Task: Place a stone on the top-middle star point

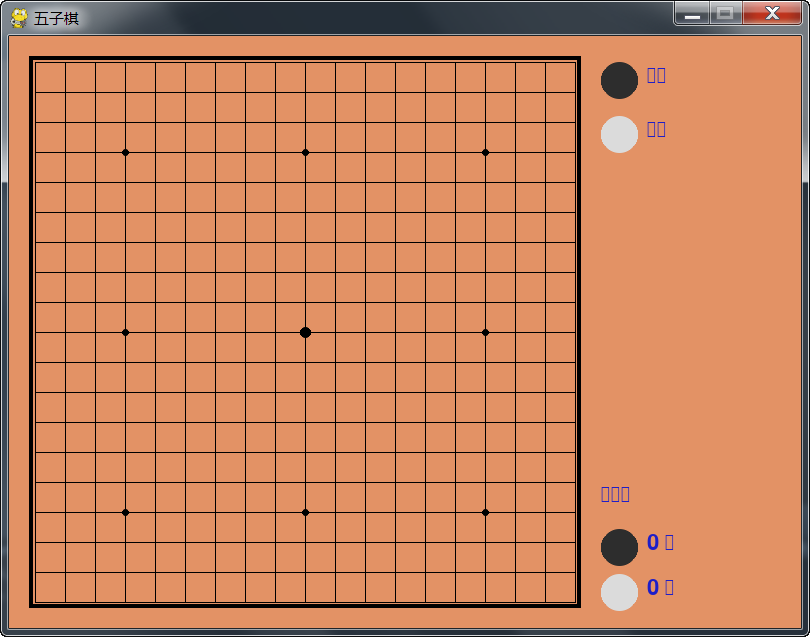Action: [x=305, y=152]
